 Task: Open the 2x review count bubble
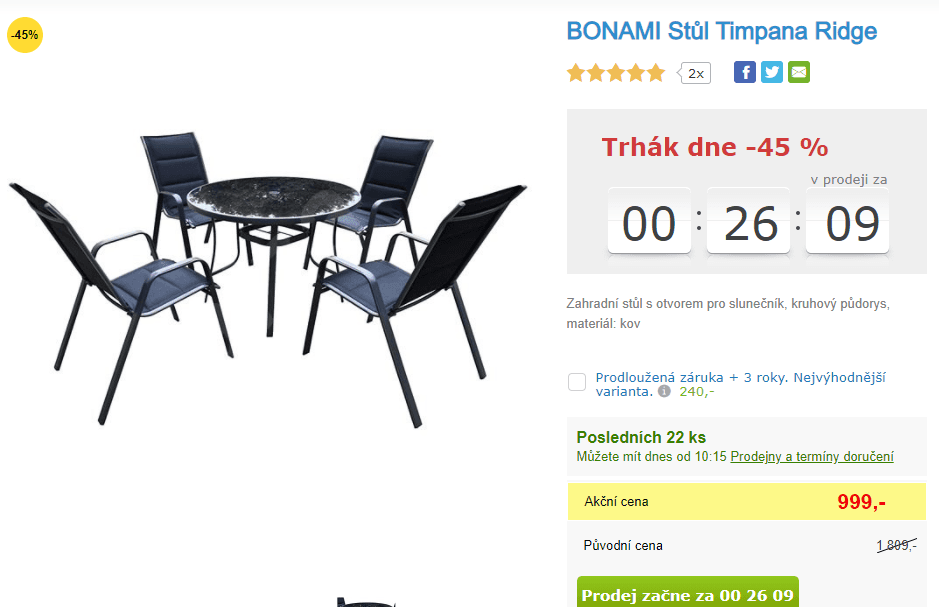click(695, 73)
